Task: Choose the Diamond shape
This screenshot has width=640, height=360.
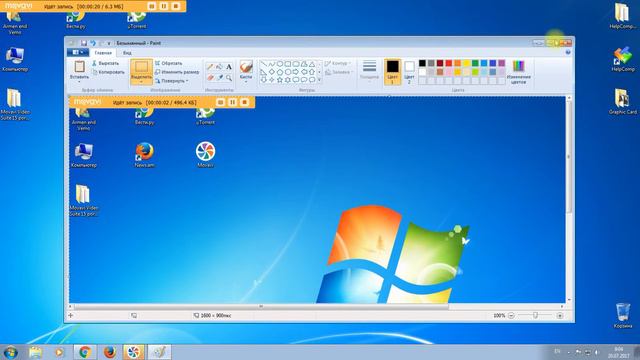Action: [272, 72]
